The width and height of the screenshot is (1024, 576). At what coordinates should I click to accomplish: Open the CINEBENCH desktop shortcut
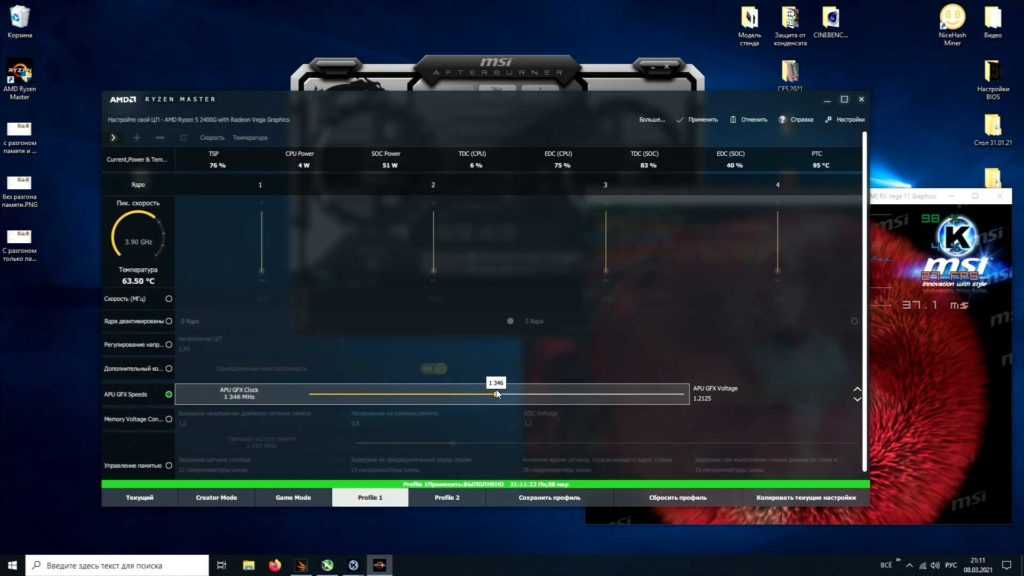pyautogui.click(x=830, y=18)
